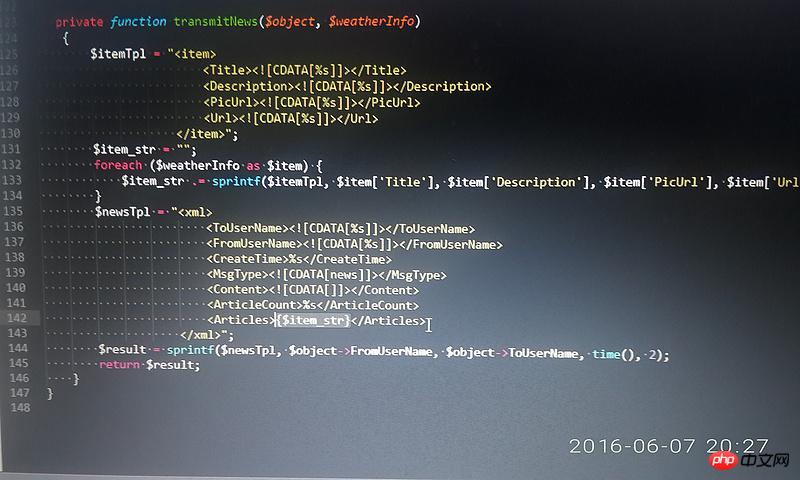This screenshot has height=480, width=800.
Task: Click the time() function call
Action: pos(613,354)
